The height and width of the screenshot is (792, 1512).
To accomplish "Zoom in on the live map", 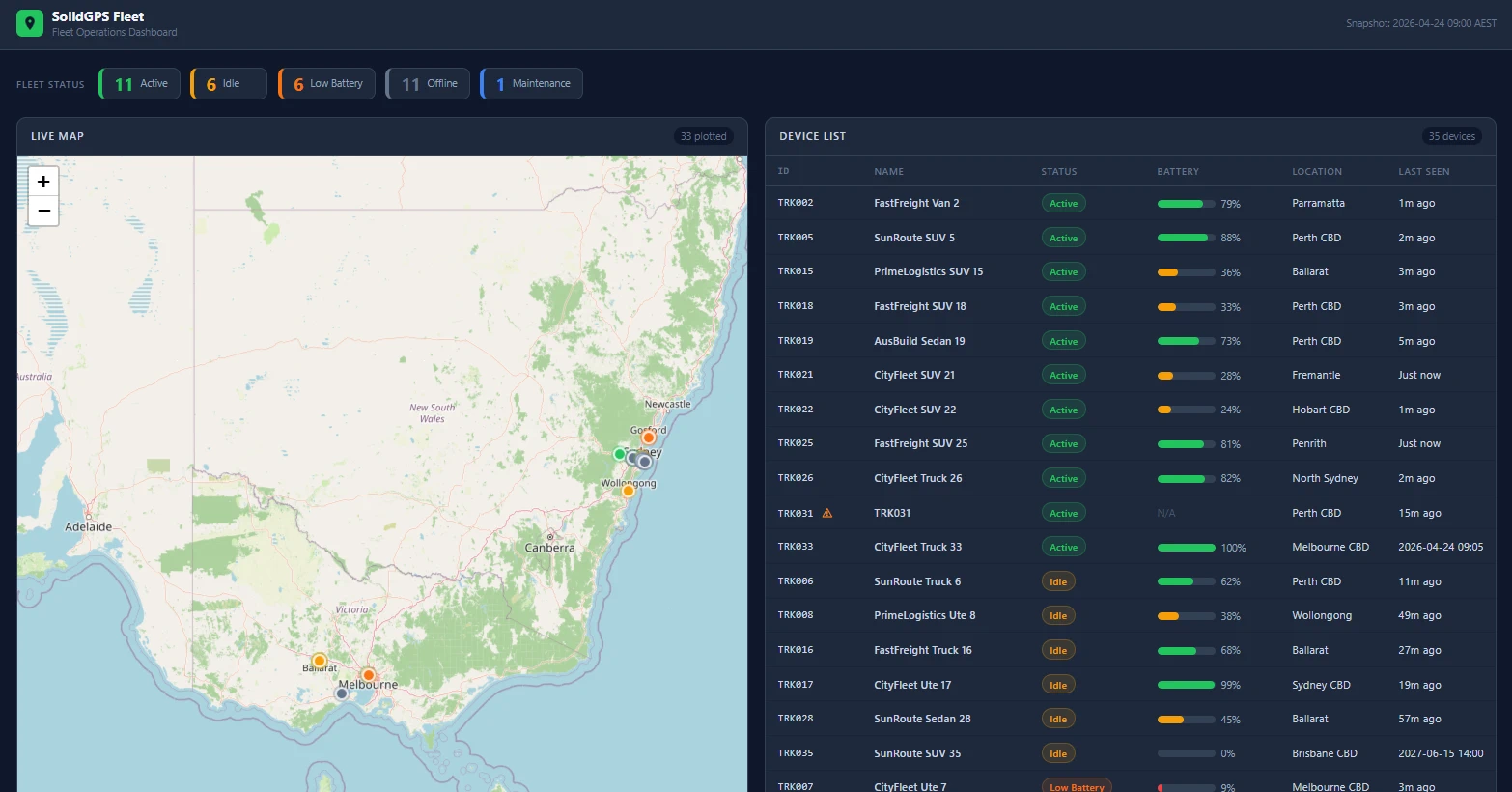I will (x=43, y=182).
